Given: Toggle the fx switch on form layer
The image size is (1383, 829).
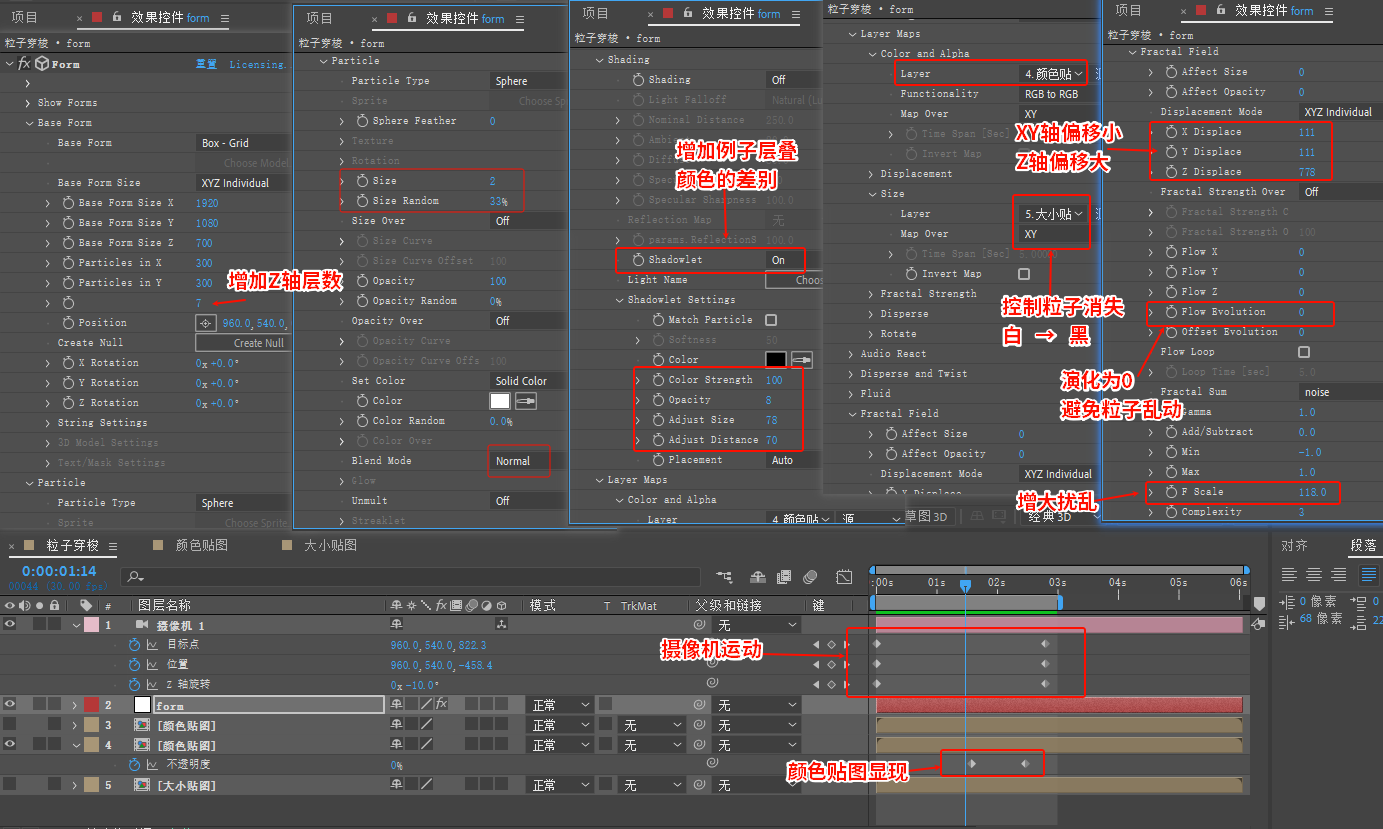Looking at the screenshot, I should tap(441, 705).
